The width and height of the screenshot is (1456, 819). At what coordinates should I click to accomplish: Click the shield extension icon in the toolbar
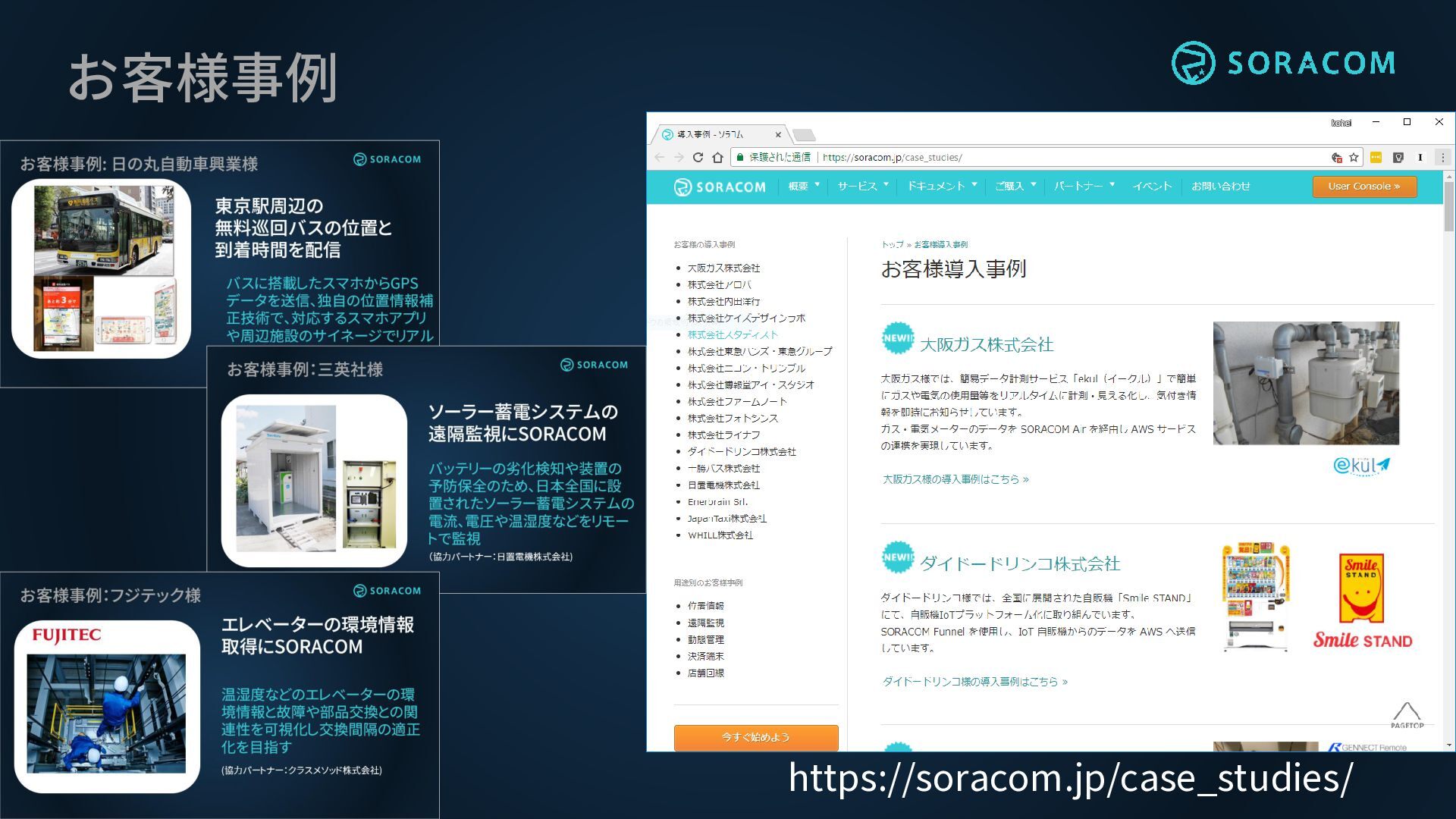click(1398, 158)
